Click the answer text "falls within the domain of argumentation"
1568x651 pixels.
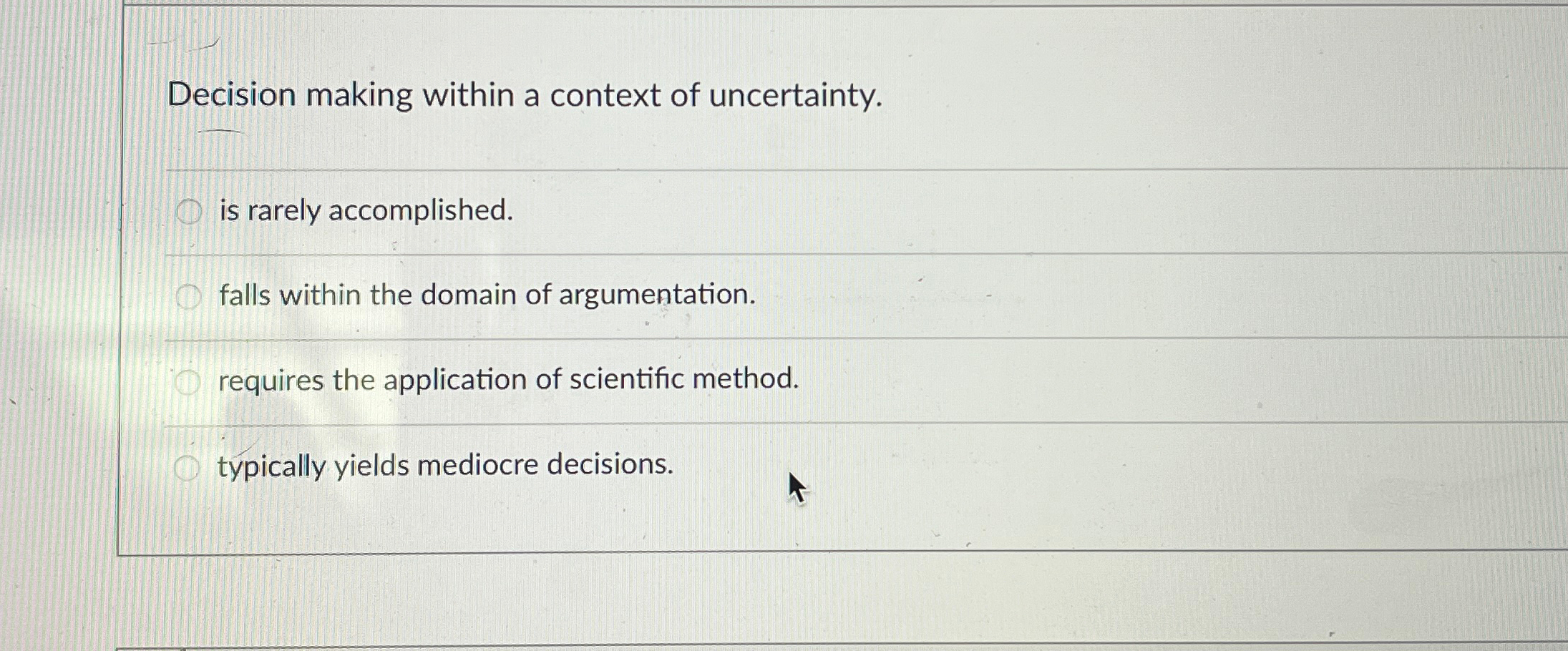pos(485,295)
